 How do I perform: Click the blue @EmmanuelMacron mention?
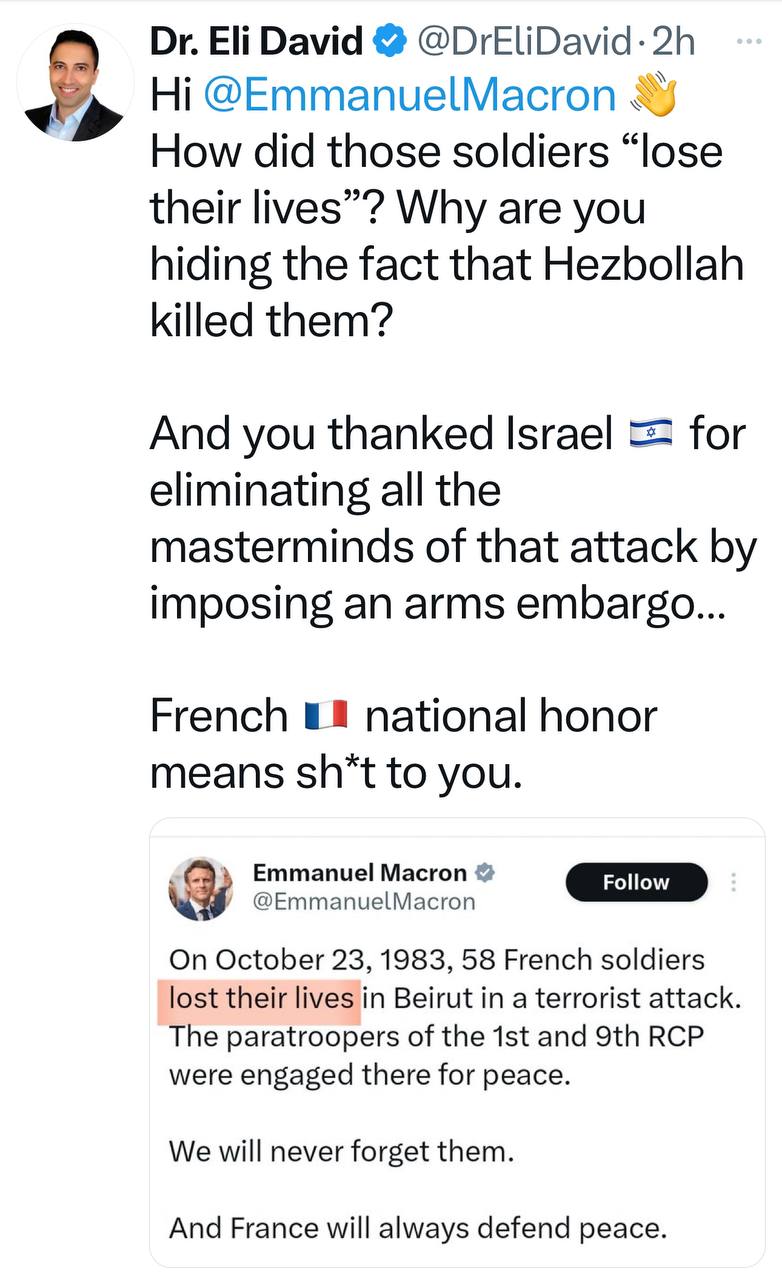pyautogui.click(x=410, y=95)
